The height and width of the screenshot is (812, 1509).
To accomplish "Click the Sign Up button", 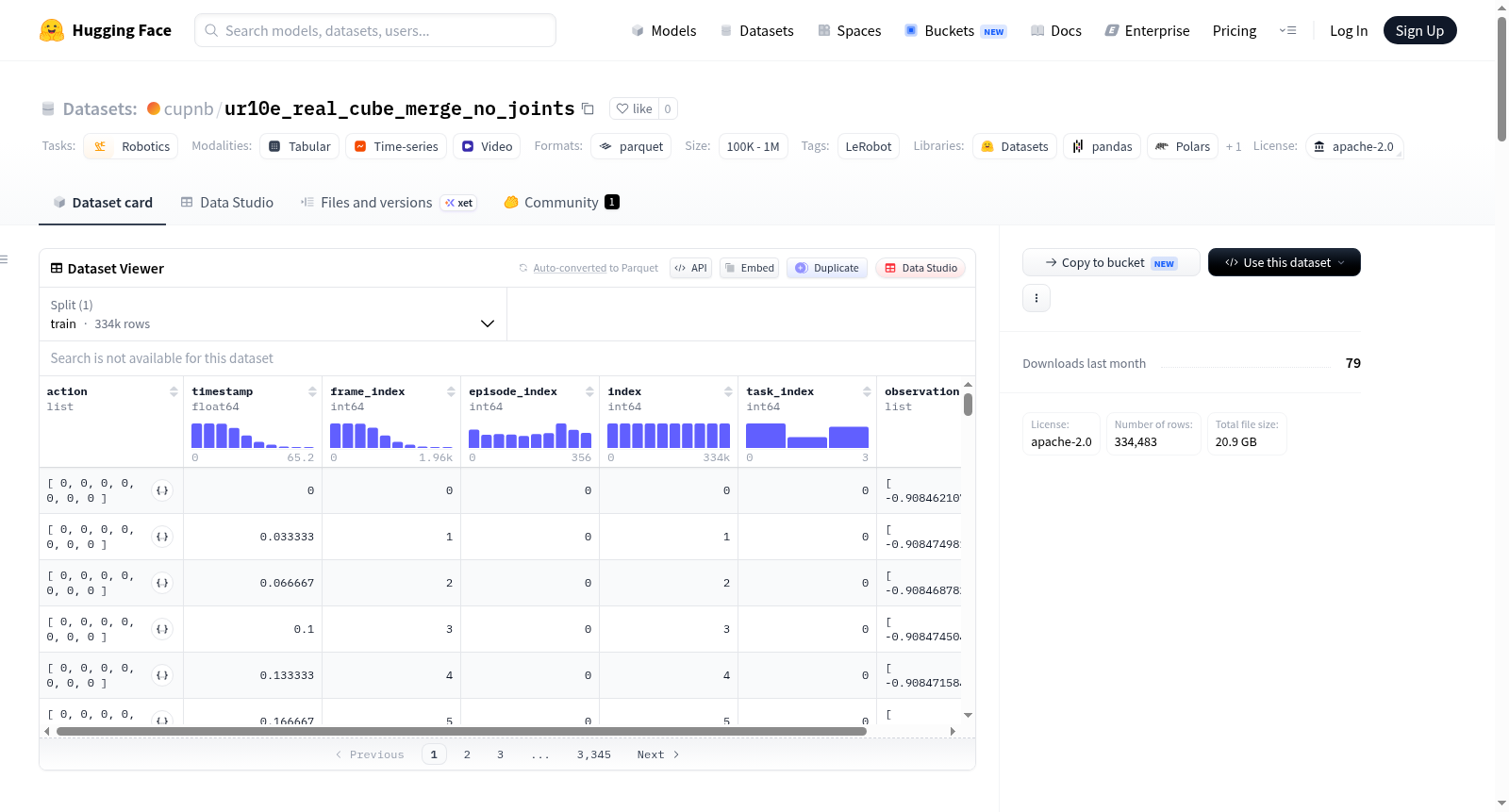I will click(1420, 30).
